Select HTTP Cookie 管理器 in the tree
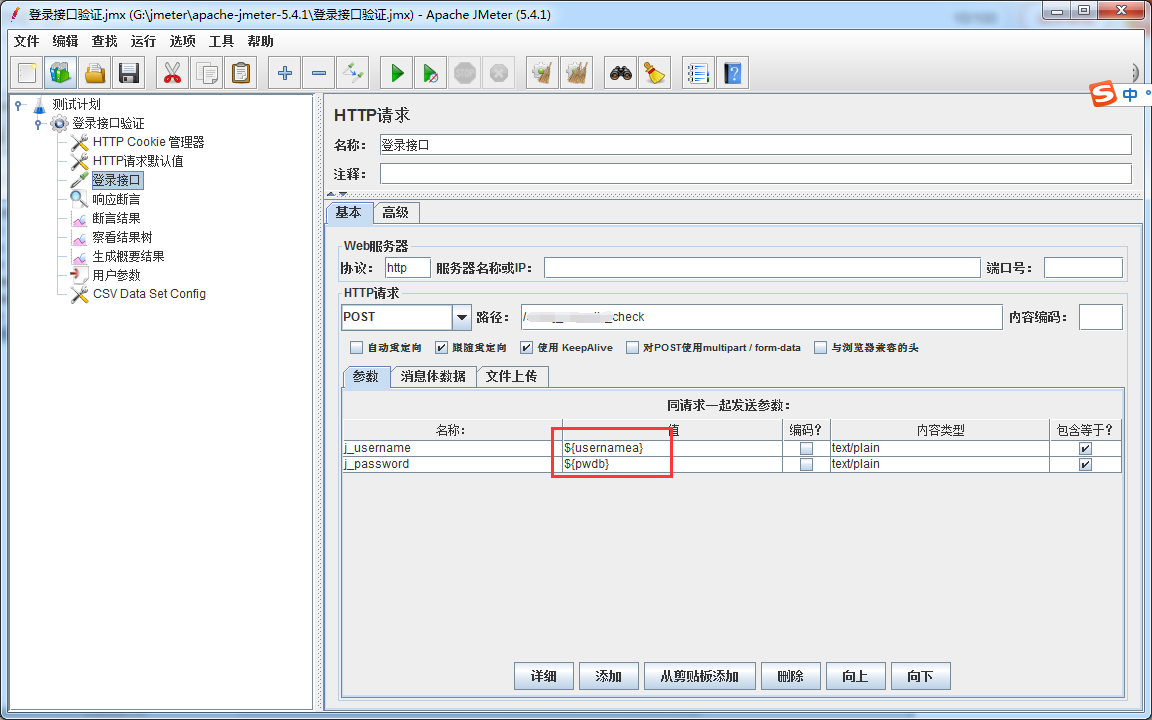 [148, 142]
